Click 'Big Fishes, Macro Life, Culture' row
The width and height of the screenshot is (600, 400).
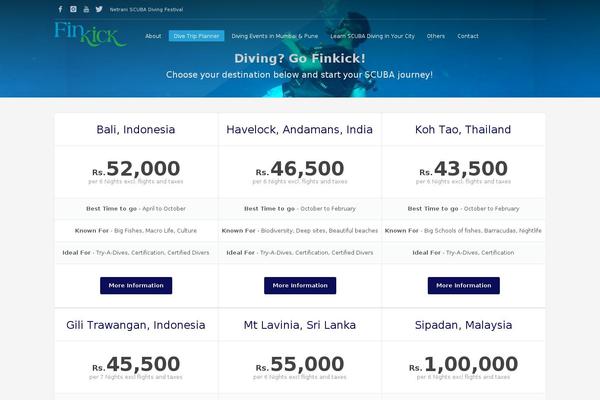click(x=136, y=230)
